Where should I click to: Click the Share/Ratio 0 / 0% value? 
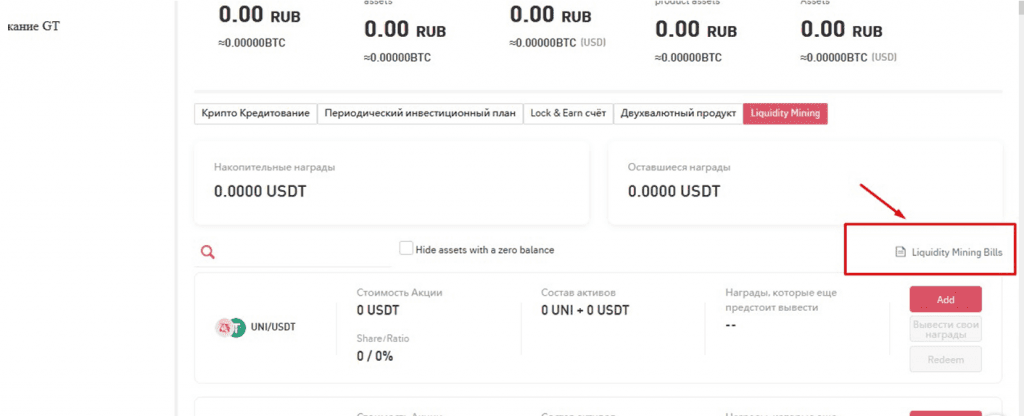(375, 357)
